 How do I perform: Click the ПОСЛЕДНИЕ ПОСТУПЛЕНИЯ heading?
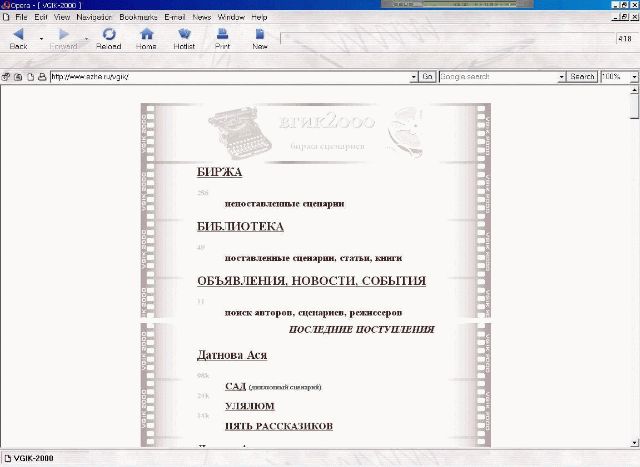(362, 330)
